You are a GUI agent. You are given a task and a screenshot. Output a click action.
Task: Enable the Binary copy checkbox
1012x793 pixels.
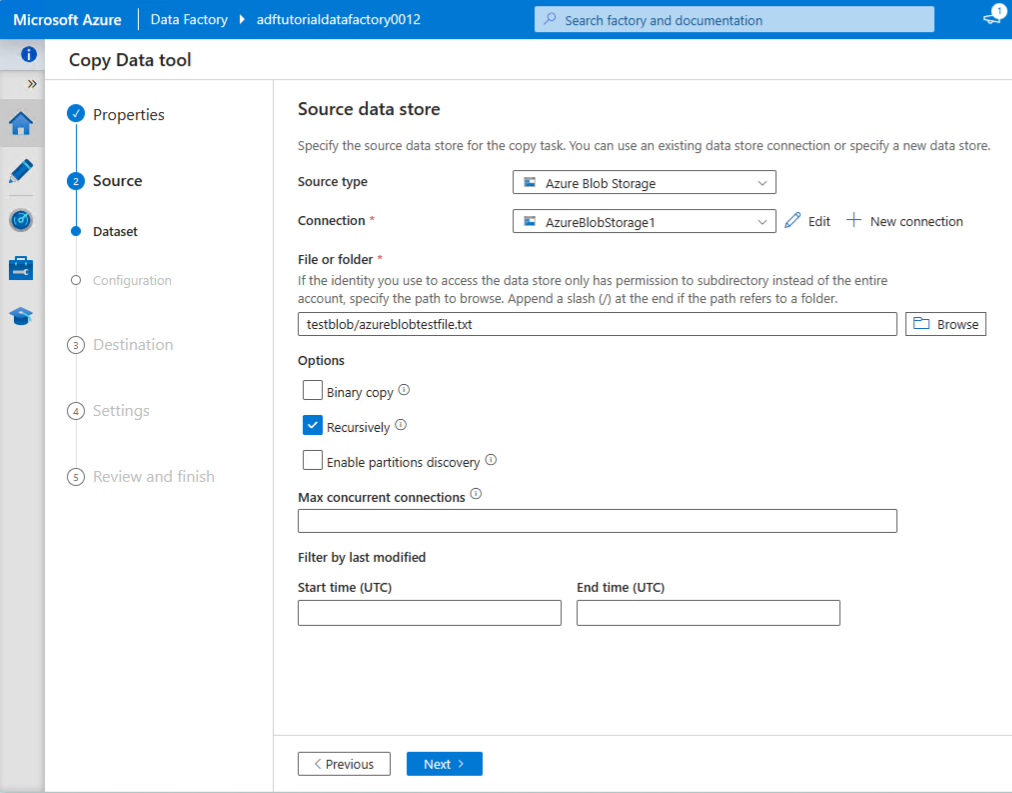pyautogui.click(x=312, y=390)
